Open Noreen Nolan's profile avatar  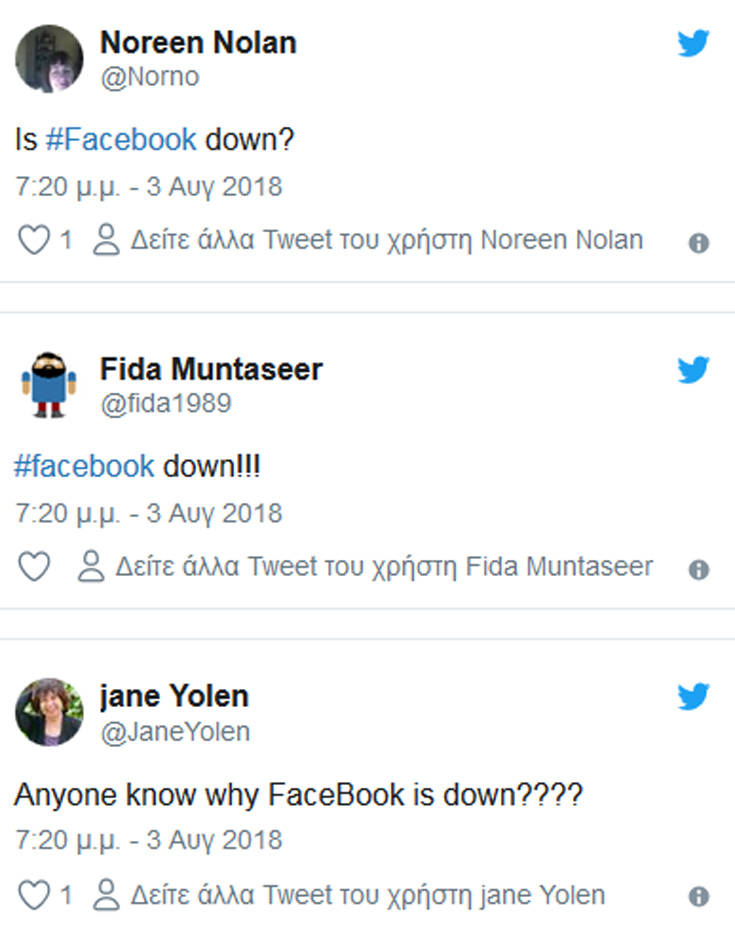[49, 58]
